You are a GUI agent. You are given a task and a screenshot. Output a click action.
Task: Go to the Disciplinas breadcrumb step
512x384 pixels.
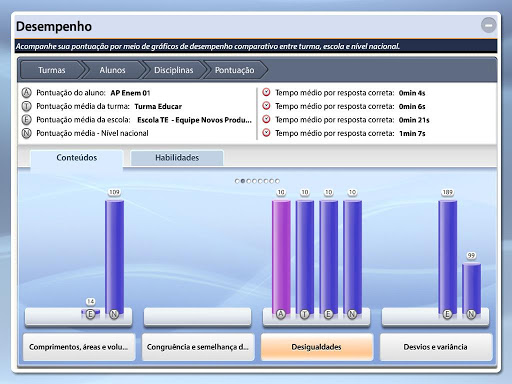(173, 70)
